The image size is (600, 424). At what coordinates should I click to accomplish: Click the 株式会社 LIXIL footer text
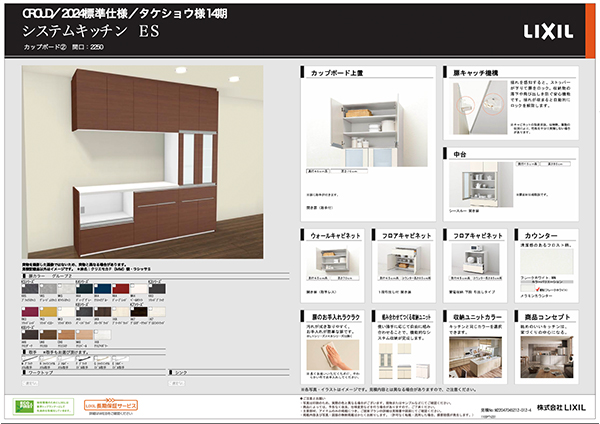point(561,408)
